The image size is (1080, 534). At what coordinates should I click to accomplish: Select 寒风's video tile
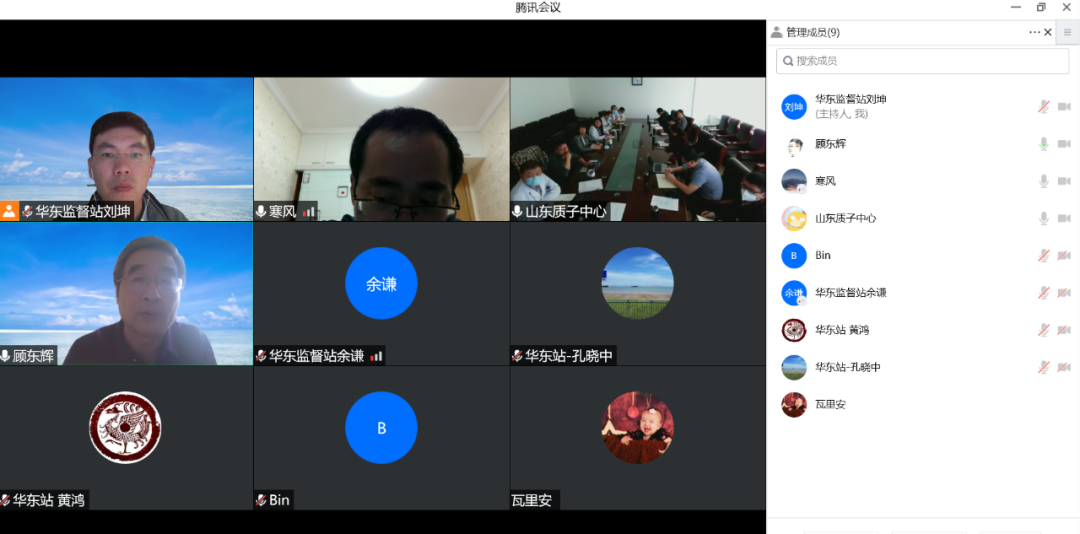click(x=382, y=149)
